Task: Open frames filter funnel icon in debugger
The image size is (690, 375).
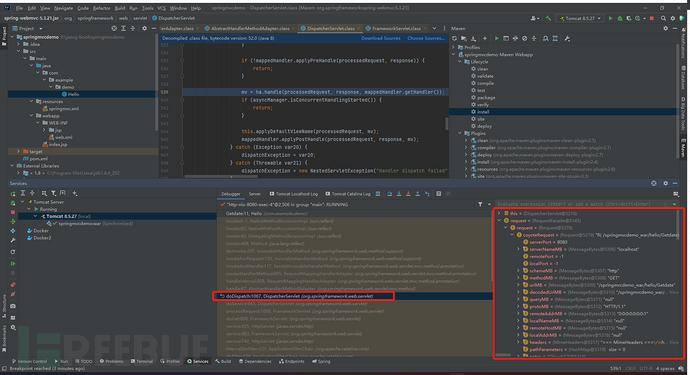Action: click(480, 204)
